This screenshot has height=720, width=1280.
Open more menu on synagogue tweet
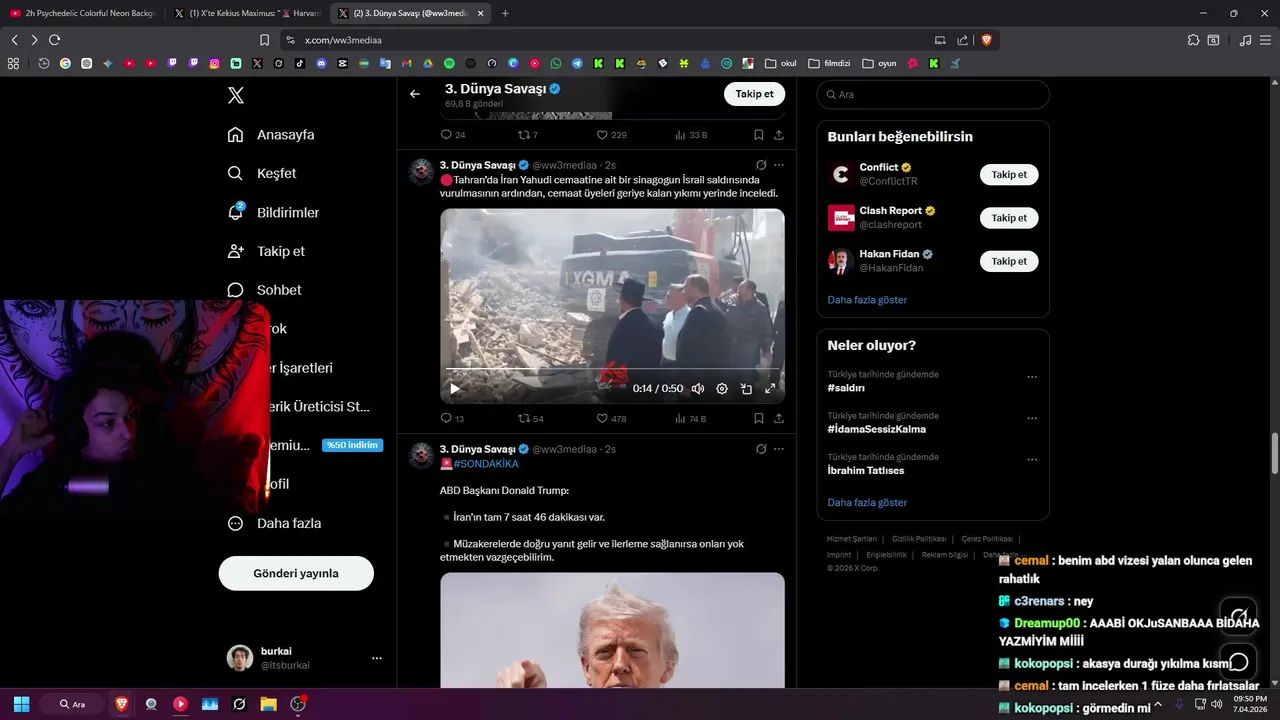(x=779, y=165)
